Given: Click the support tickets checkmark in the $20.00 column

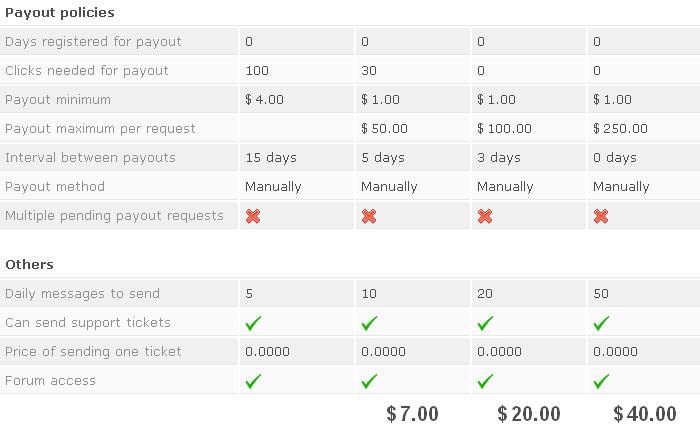Looking at the screenshot, I should (x=486, y=323).
